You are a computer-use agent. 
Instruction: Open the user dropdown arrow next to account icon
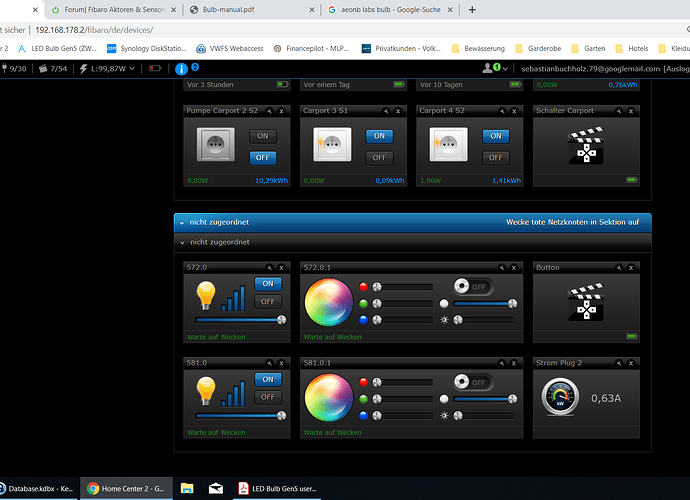pos(505,69)
